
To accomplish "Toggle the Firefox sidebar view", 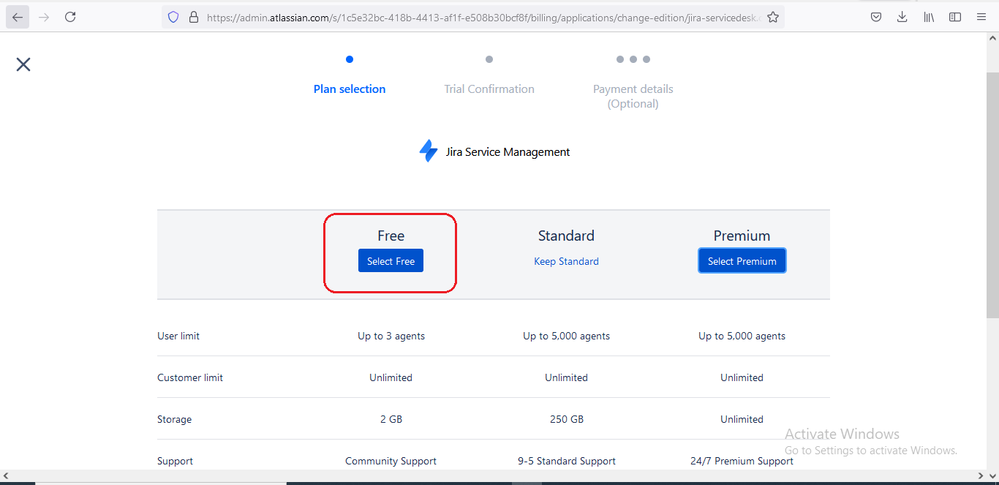I will click(x=955, y=17).
